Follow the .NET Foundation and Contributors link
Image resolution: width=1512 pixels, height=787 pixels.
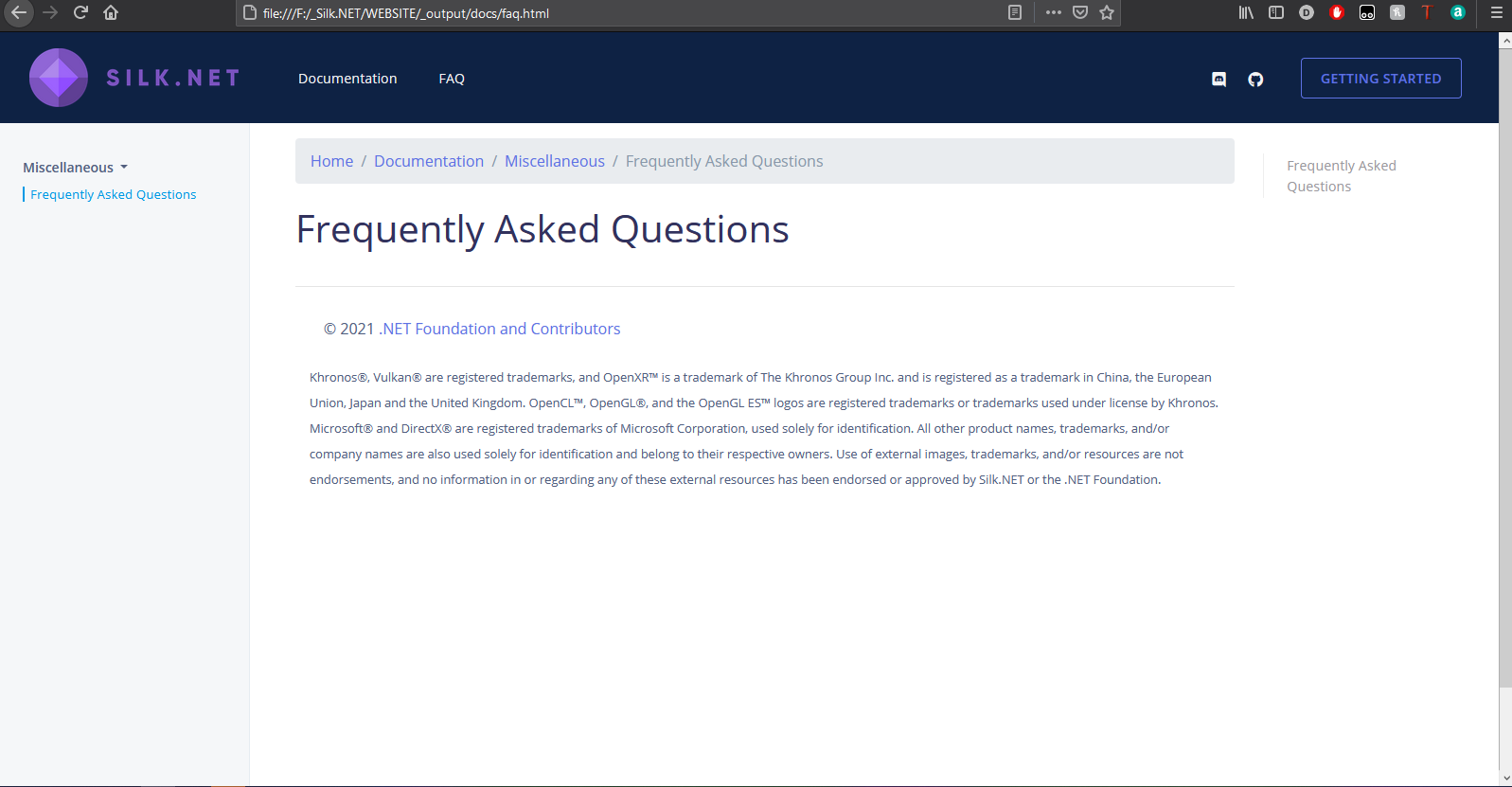click(x=499, y=329)
